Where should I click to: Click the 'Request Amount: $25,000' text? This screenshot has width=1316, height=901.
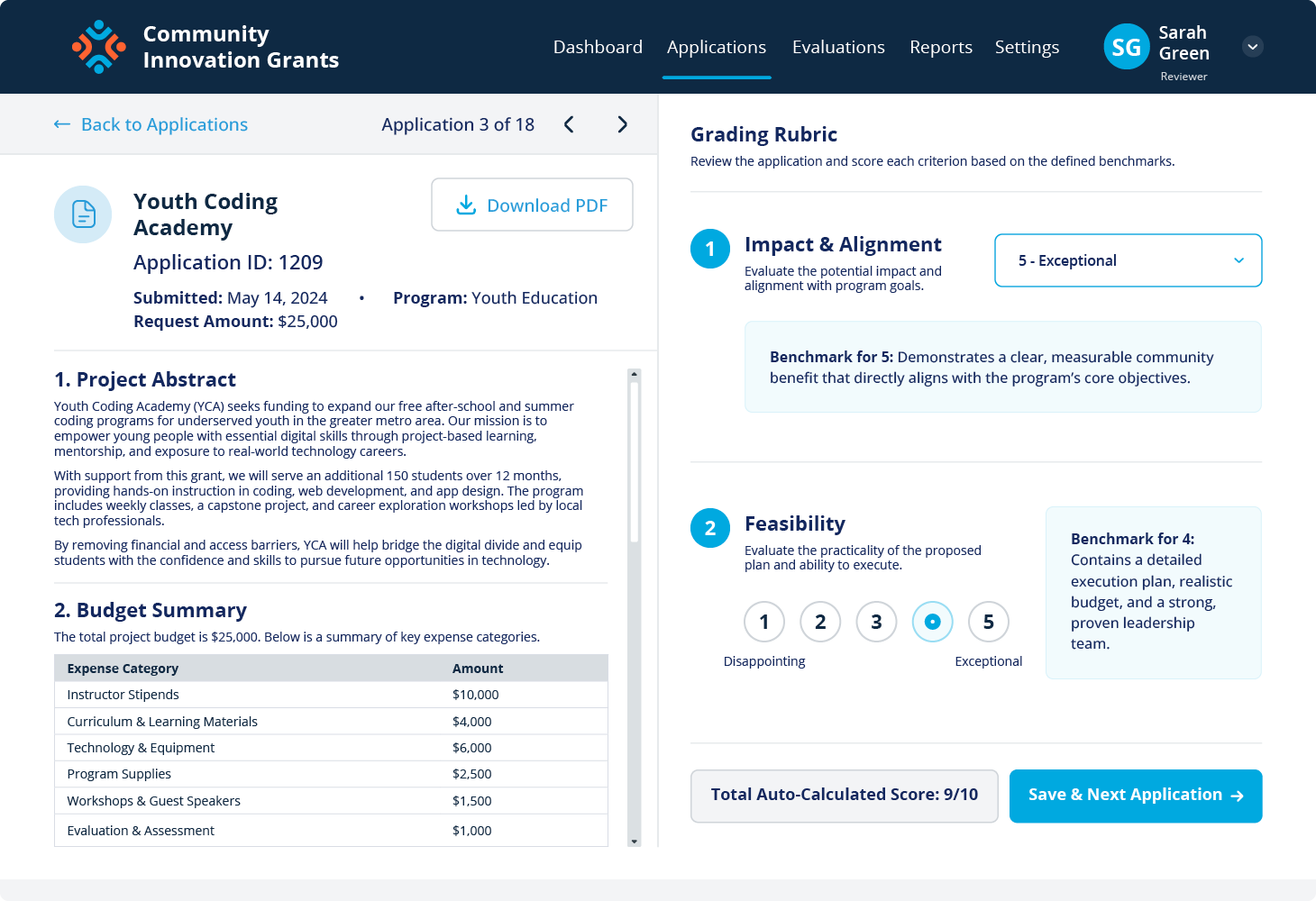click(235, 322)
